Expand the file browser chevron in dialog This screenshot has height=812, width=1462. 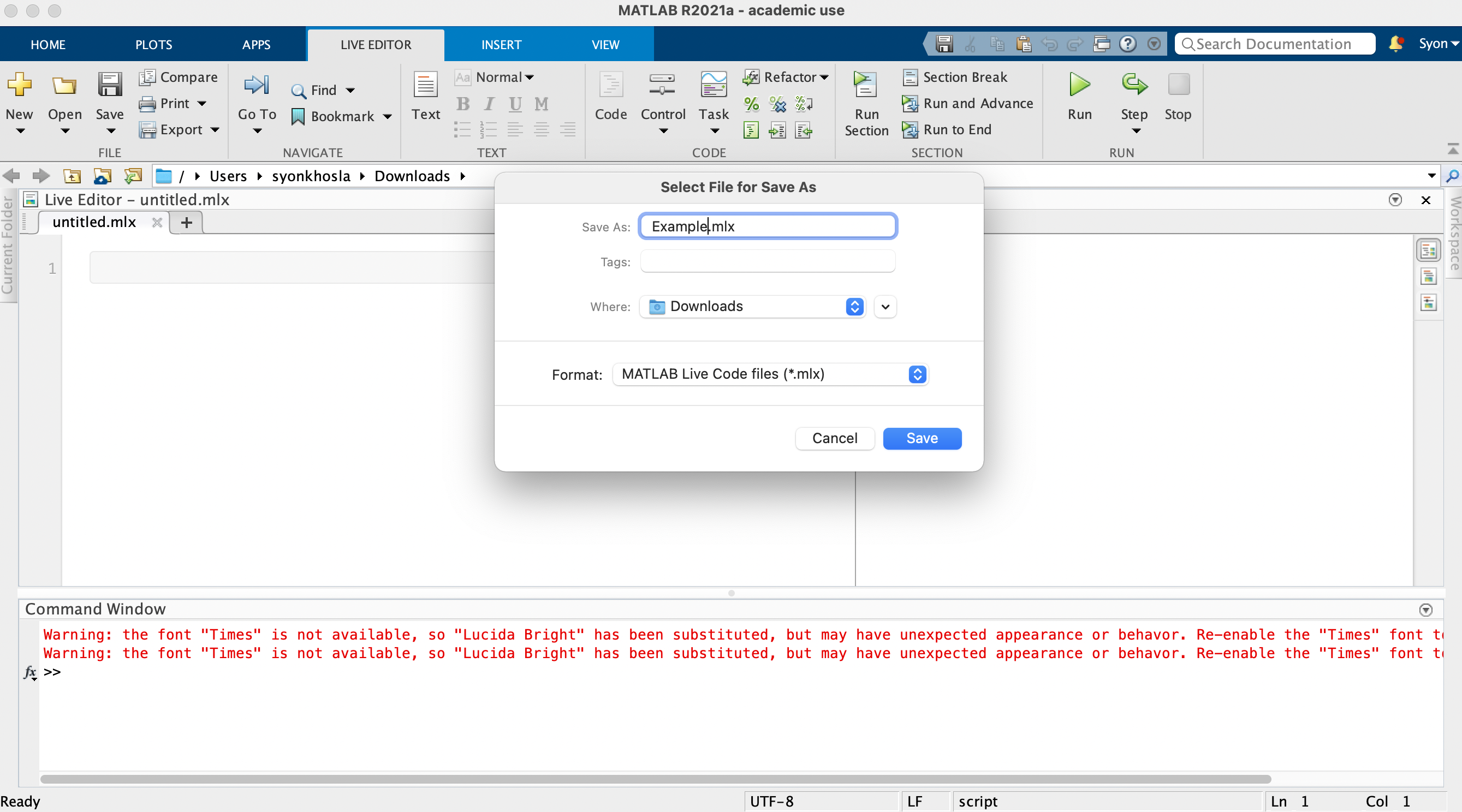[x=885, y=307]
